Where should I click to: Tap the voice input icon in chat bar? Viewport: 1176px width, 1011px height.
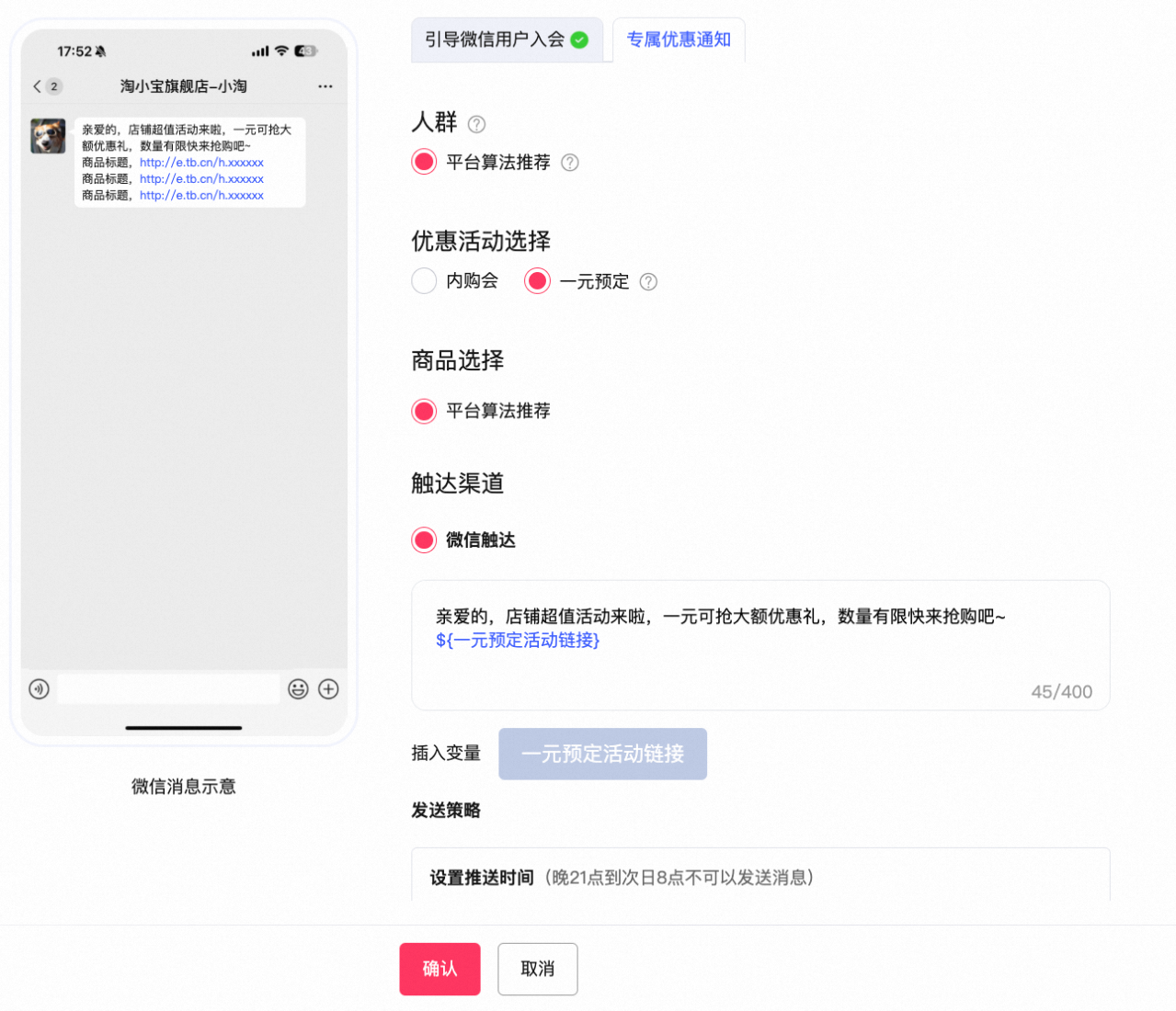click(x=39, y=689)
